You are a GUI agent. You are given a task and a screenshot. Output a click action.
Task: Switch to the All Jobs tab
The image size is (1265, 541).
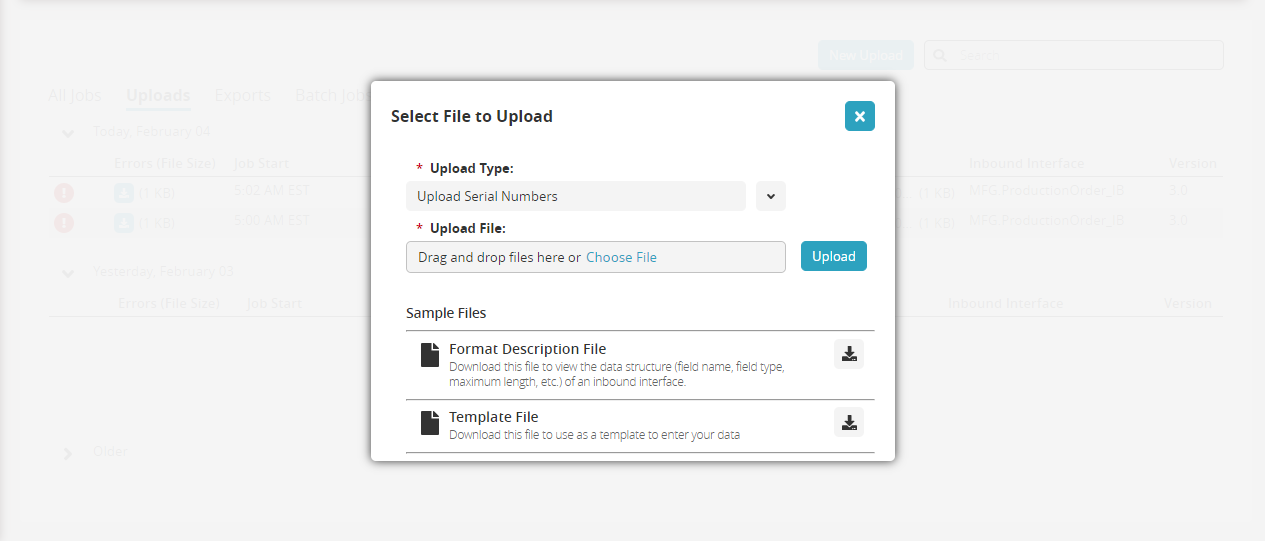(75, 96)
